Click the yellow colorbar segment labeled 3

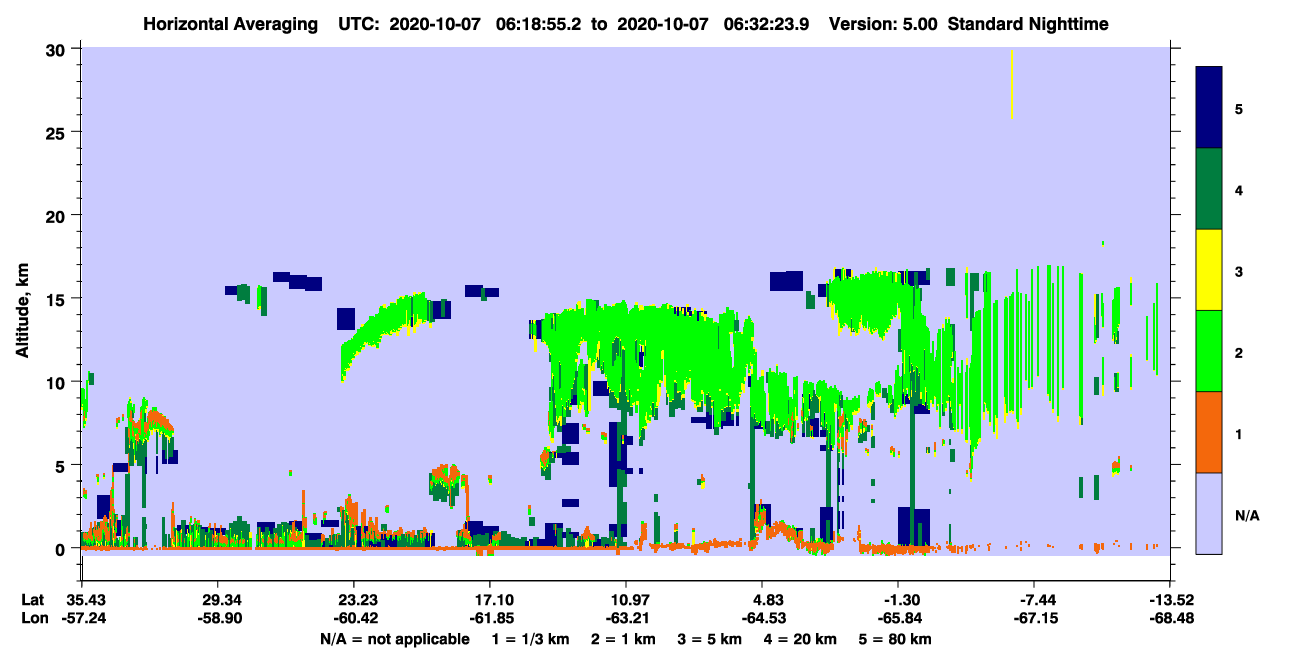pyautogui.click(x=1209, y=270)
